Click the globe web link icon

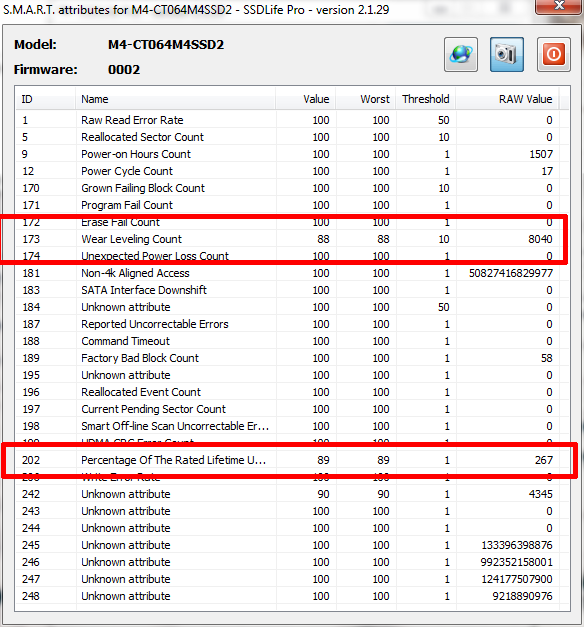pyautogui.click(x=461, y=54)
